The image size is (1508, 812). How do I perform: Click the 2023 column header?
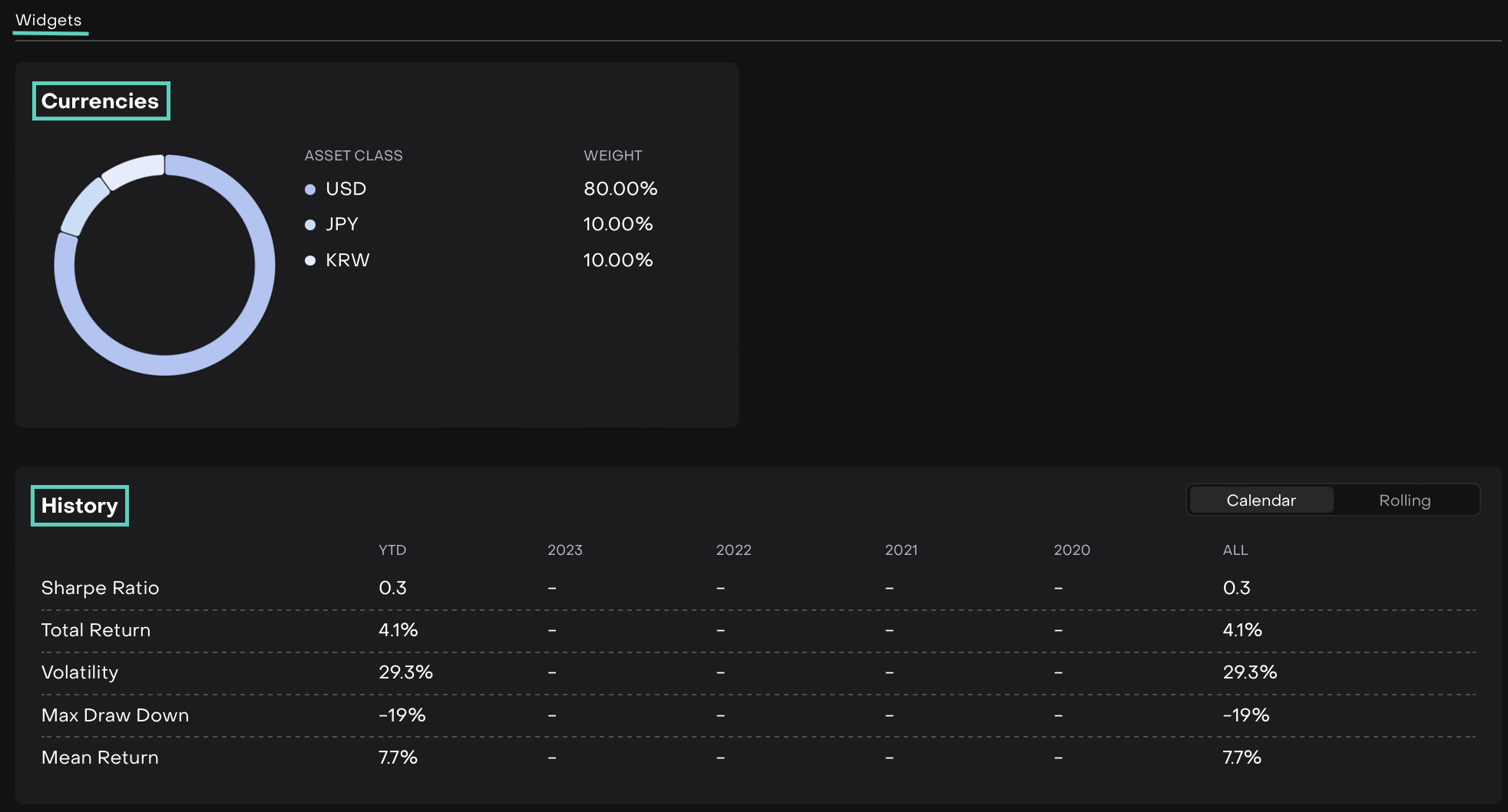pyautogui.click(x=564, y=550)
